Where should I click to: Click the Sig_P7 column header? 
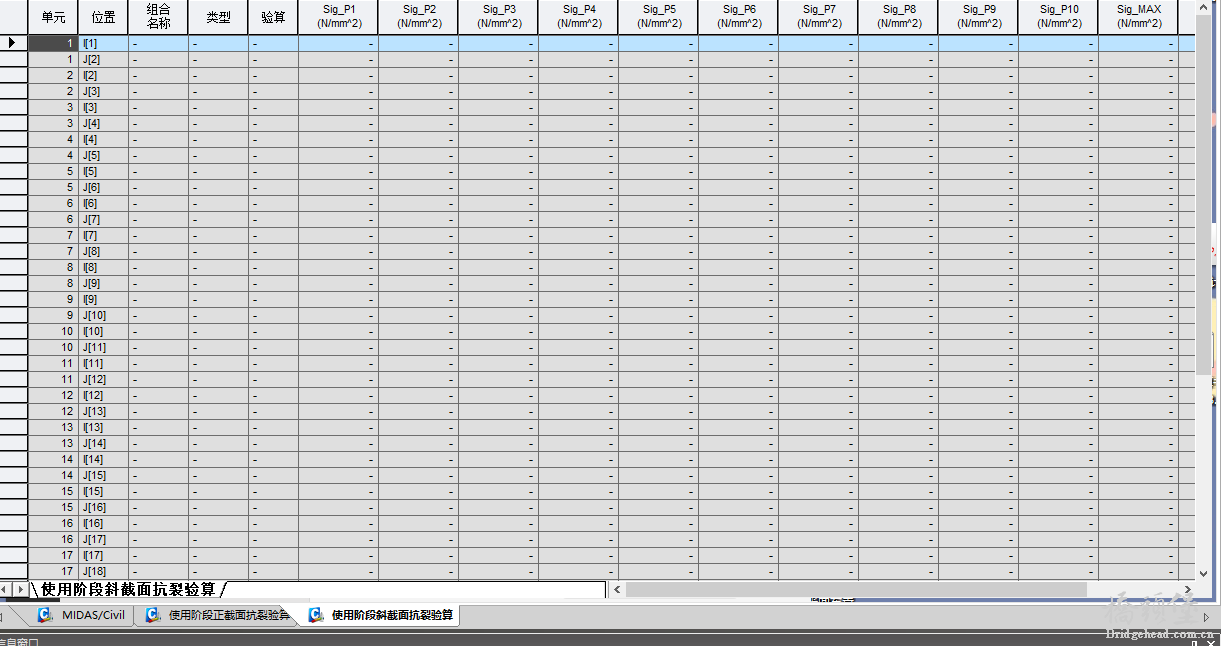coord(818,17)
